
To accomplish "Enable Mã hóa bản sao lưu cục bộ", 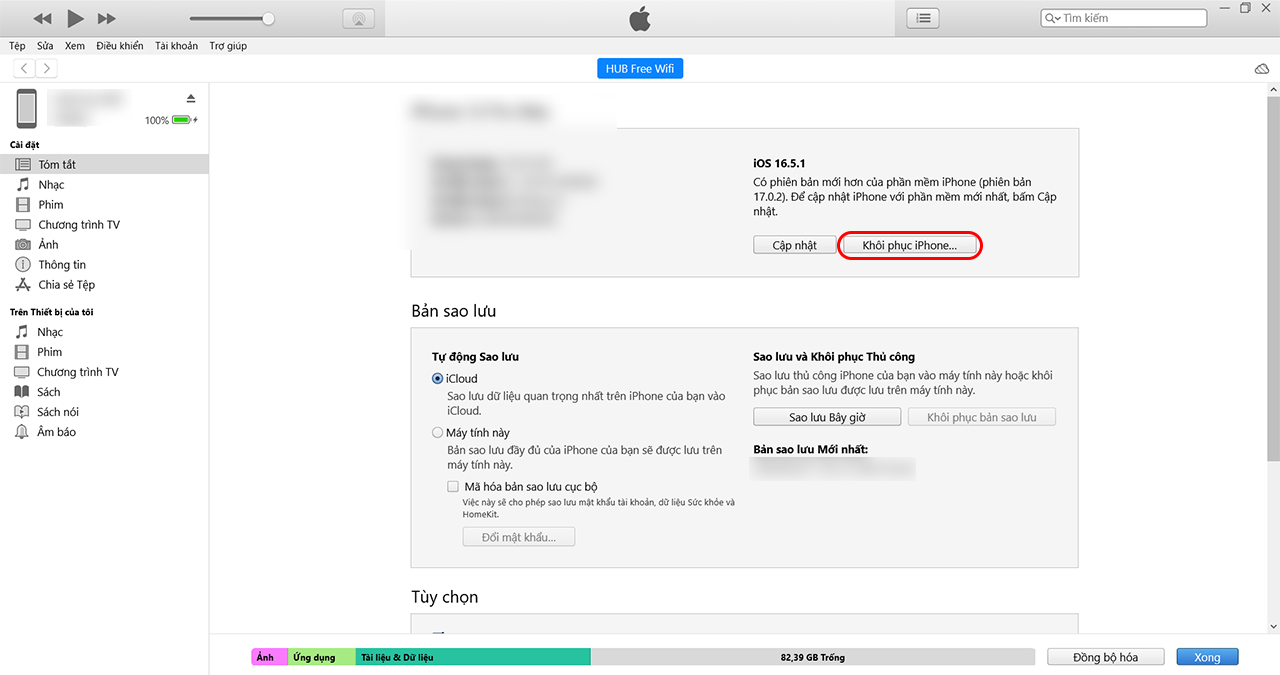I will tap(453, 486).
